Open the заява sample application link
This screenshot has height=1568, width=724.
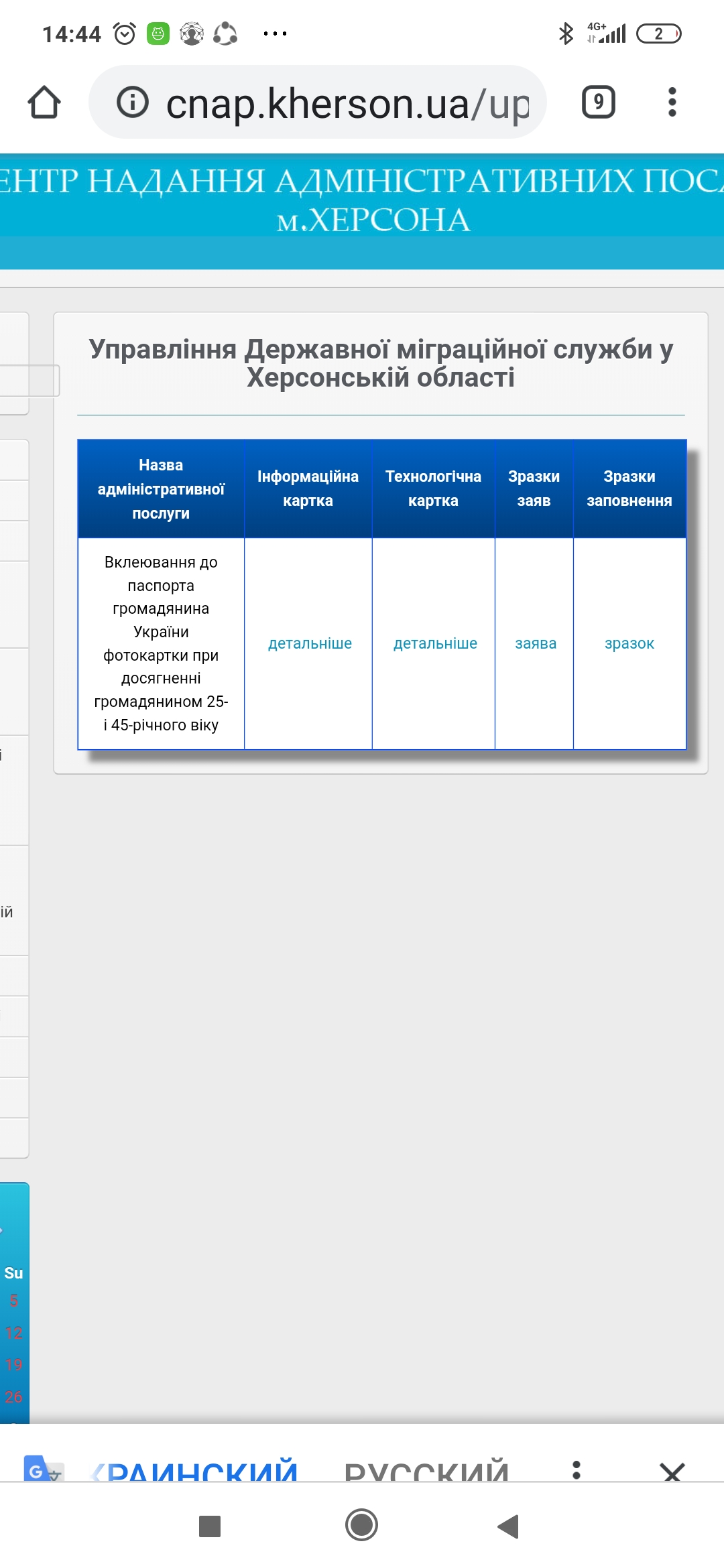click(535, 643)
